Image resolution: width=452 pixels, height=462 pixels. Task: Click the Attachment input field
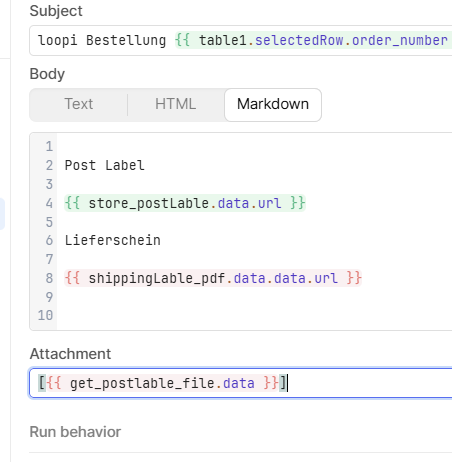pos(241,383)
